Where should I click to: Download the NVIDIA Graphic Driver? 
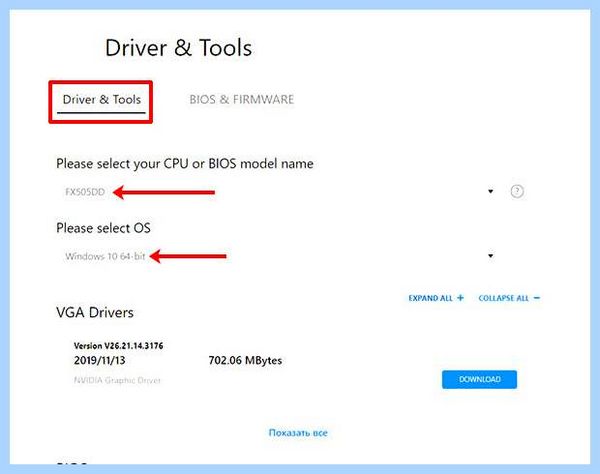click(x=479, y=379)
